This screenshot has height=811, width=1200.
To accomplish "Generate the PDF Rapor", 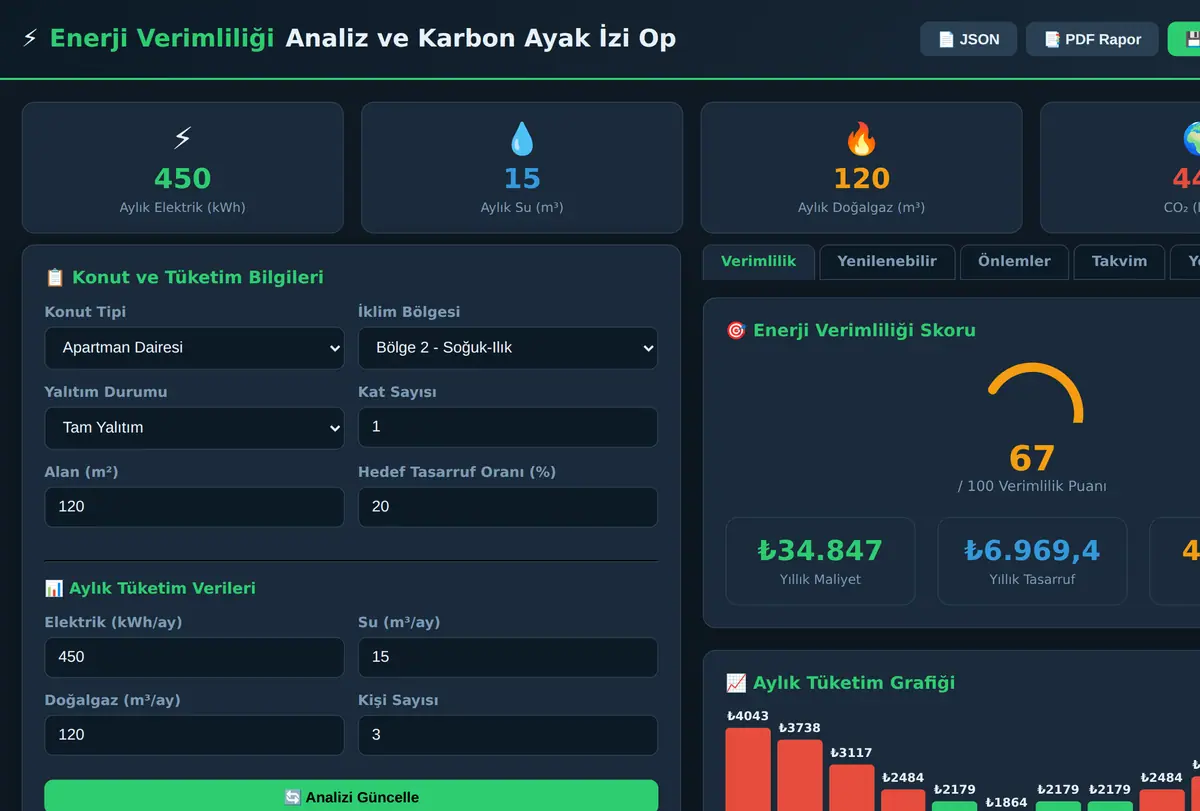I will (1092, 39).
